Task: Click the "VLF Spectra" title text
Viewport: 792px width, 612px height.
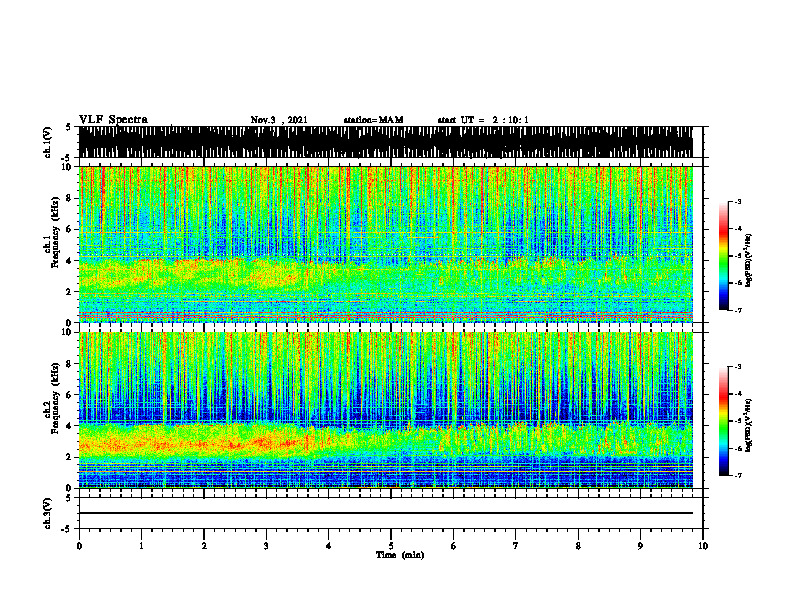Action: (x=113, y=120)
